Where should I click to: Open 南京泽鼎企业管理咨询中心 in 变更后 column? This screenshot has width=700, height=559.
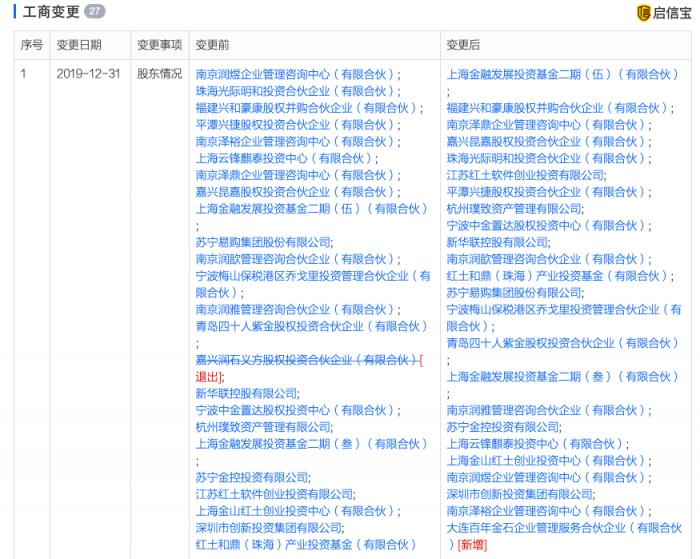pyautogui.click(x=546, y=125)
